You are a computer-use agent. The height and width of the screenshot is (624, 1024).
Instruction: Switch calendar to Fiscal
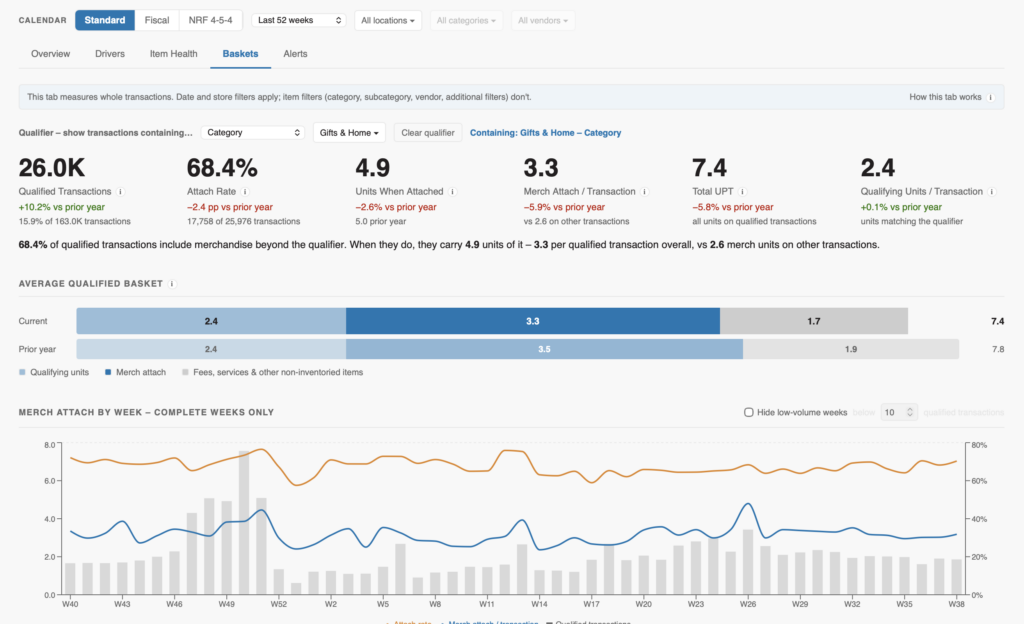click(x=157, y=20)
